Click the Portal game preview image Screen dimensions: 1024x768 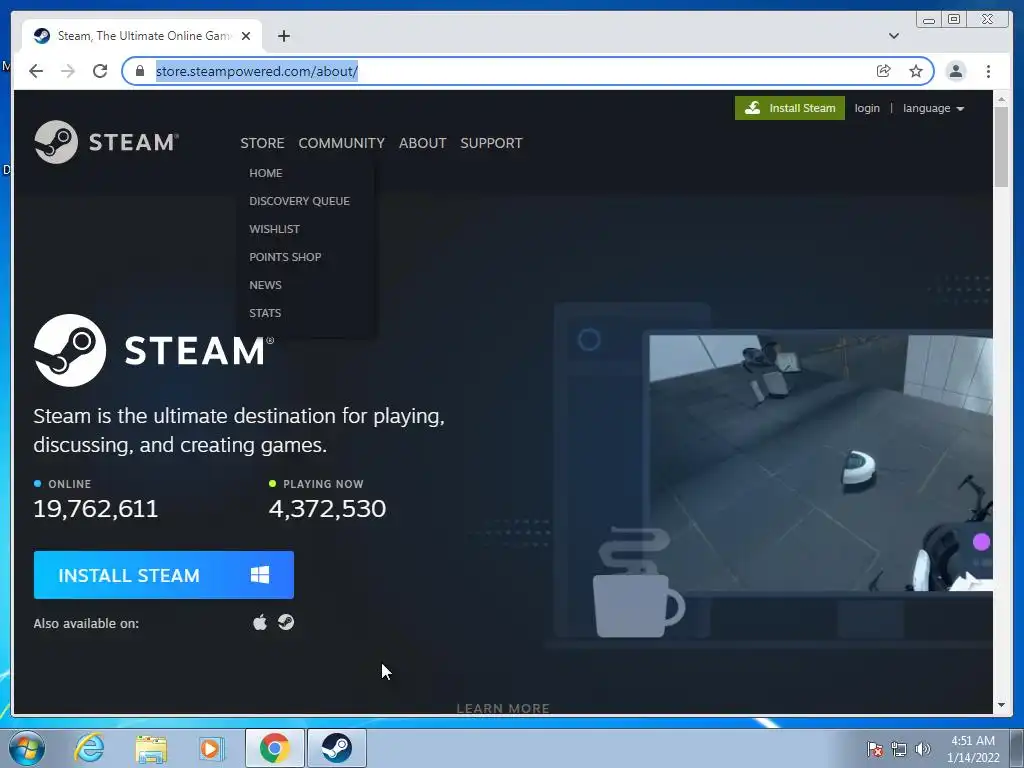tap(821, 463)
